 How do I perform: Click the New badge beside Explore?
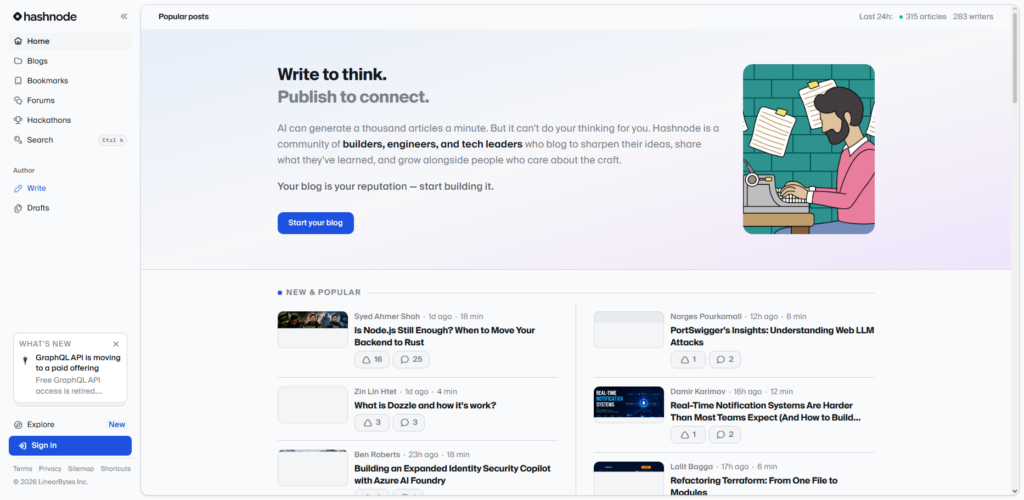click(117, 424)
